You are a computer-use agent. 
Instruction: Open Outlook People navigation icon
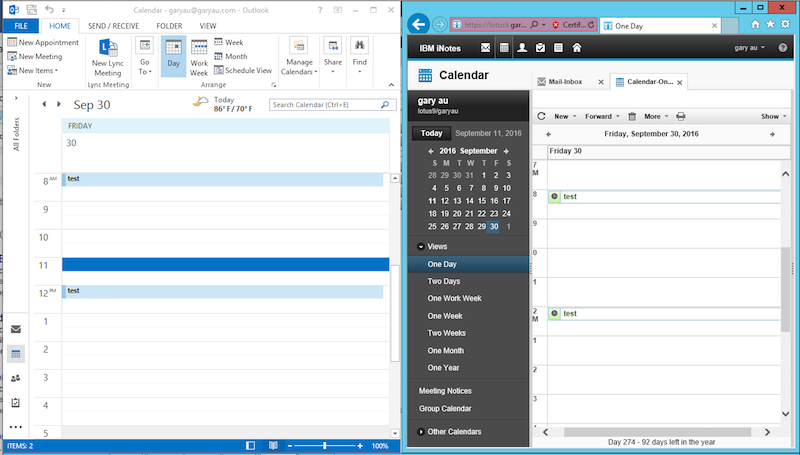[16, 378]
